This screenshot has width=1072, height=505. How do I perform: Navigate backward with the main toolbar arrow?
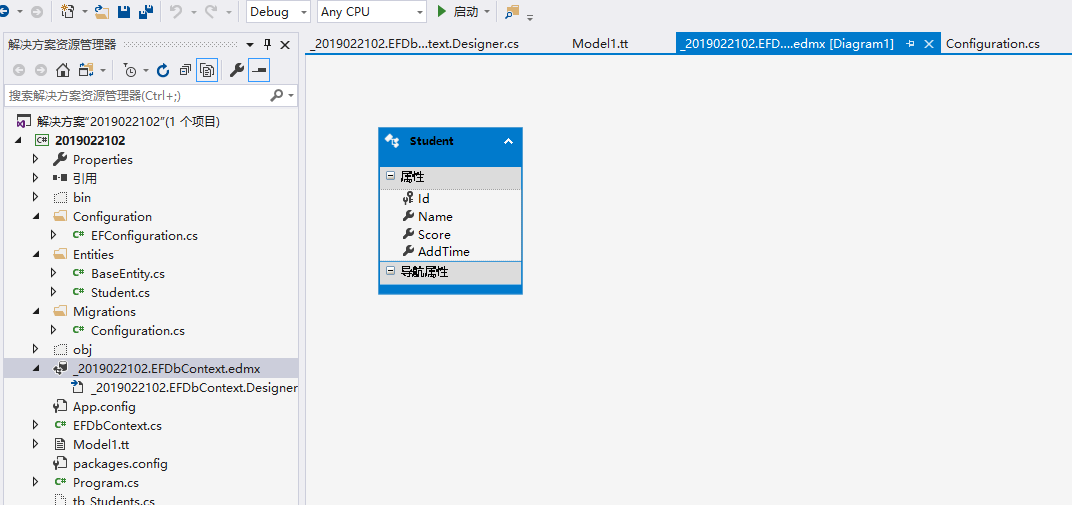coord(3,12)
